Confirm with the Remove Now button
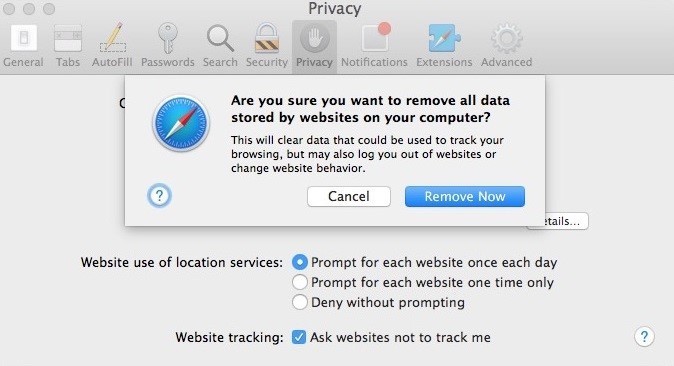 coord(465,196)
